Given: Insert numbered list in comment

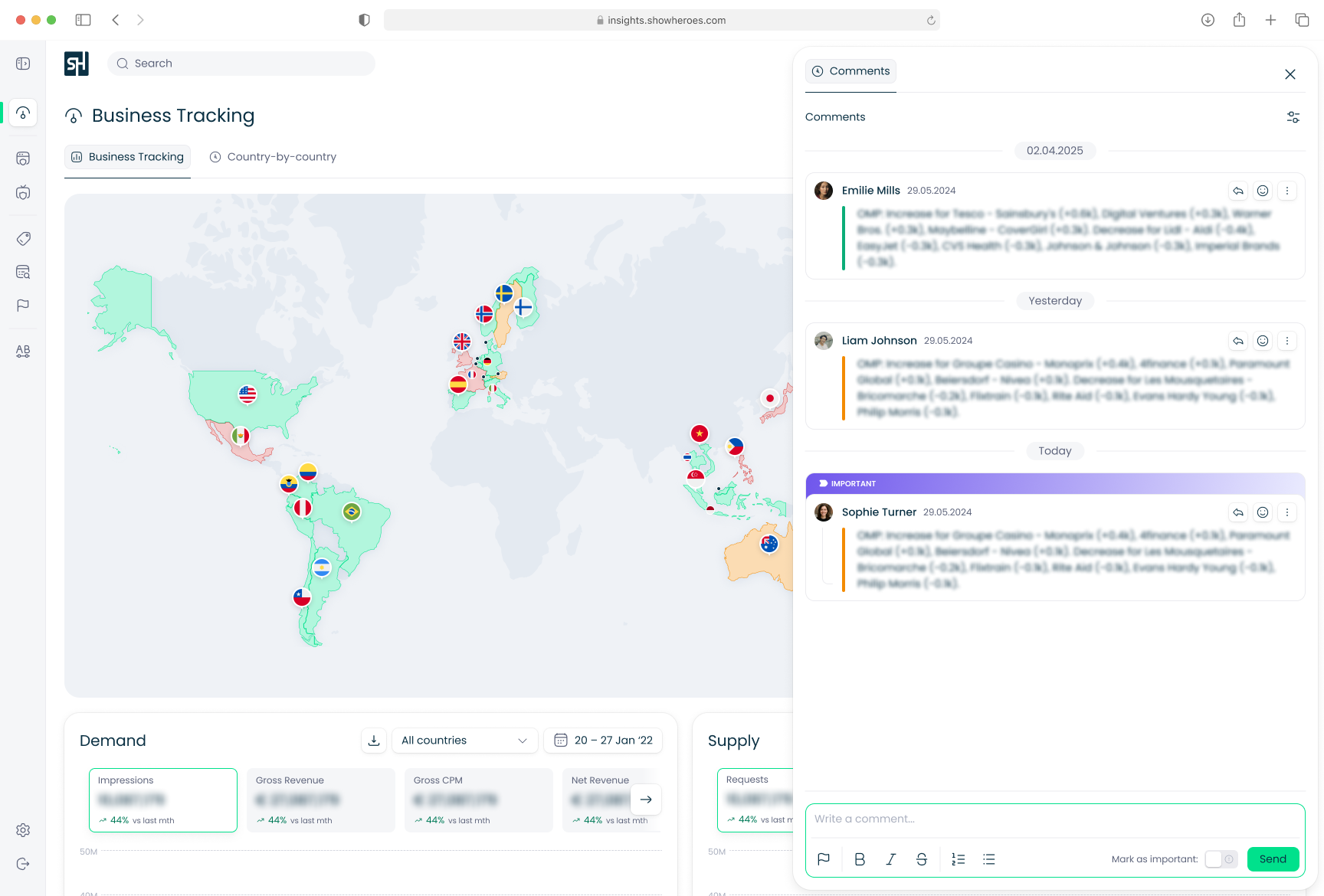Looking at the screenshot, I should [x=958, y=859].
